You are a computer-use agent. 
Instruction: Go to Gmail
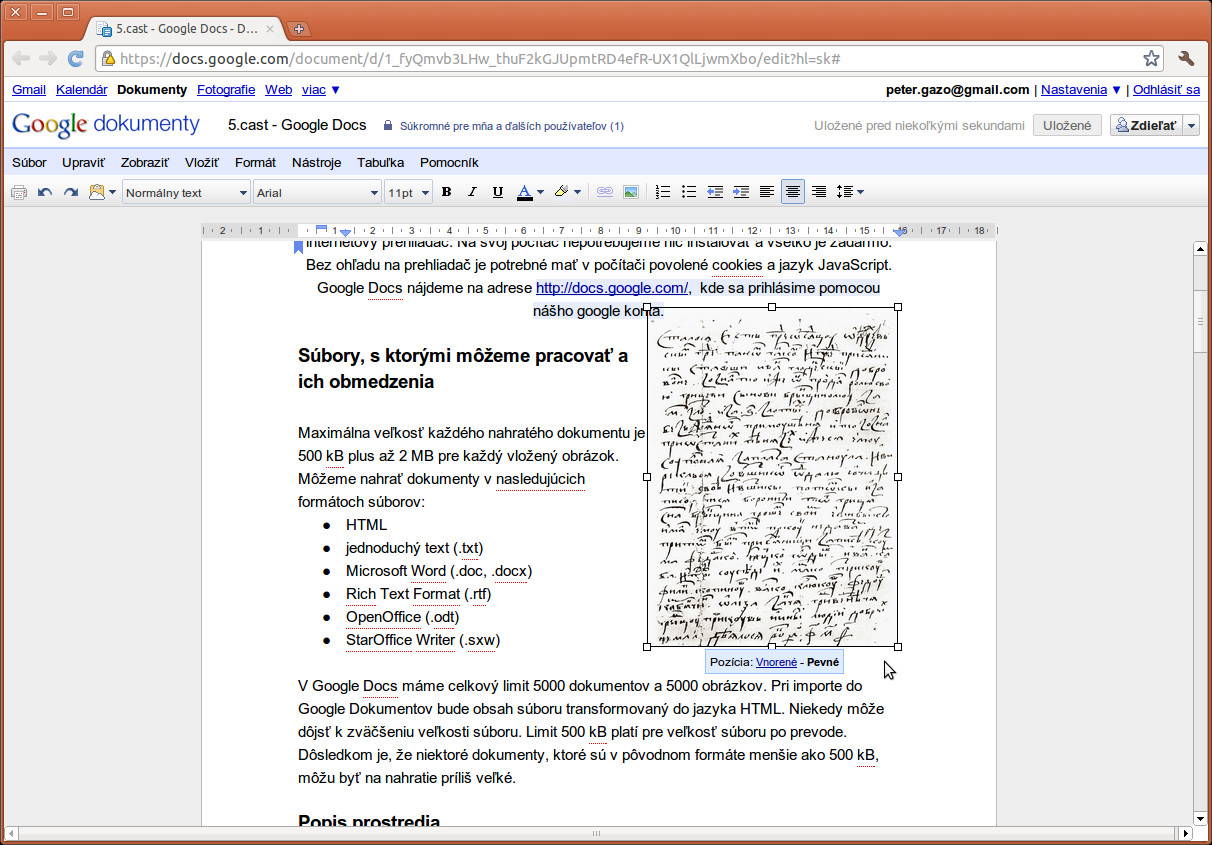click(x=29, y=90)
